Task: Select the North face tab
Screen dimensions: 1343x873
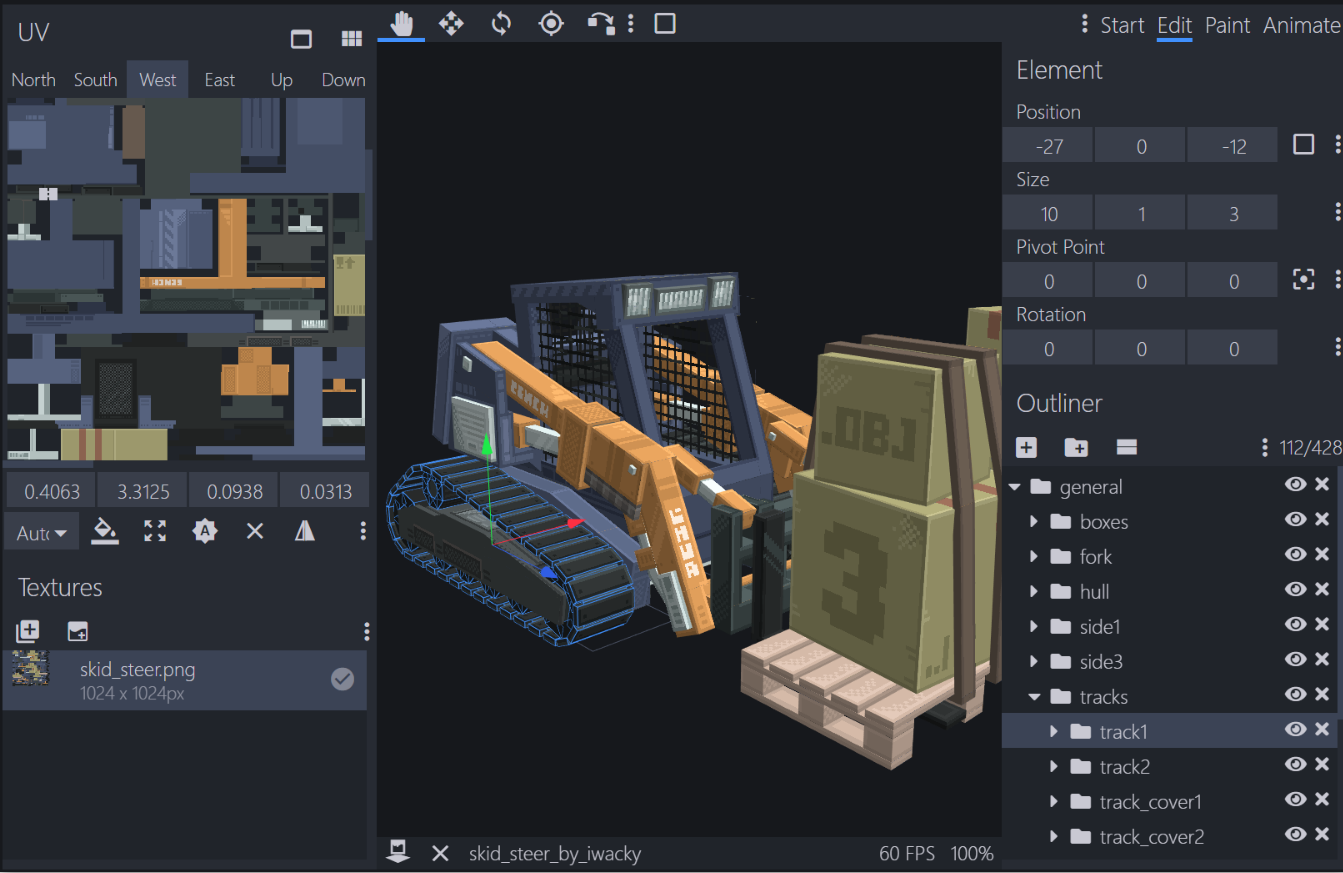Action: [33, 80]
